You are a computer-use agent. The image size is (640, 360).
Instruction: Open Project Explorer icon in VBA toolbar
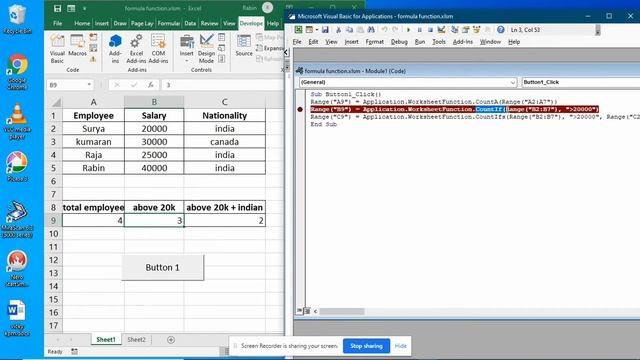pos(454,30)
